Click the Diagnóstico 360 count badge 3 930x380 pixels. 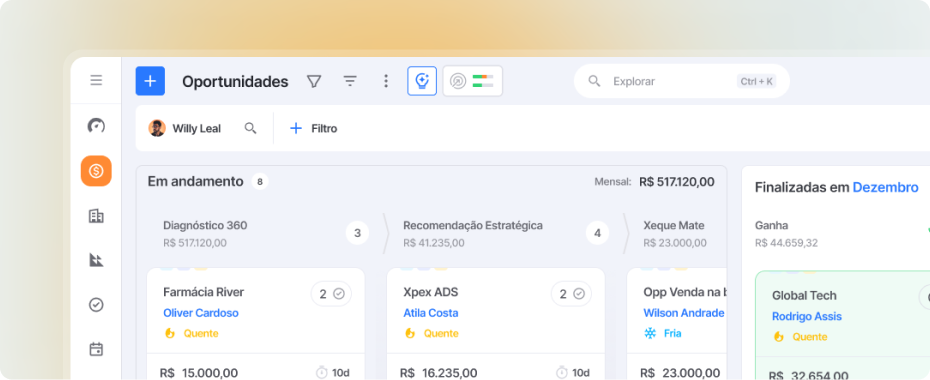click(358, 234)
